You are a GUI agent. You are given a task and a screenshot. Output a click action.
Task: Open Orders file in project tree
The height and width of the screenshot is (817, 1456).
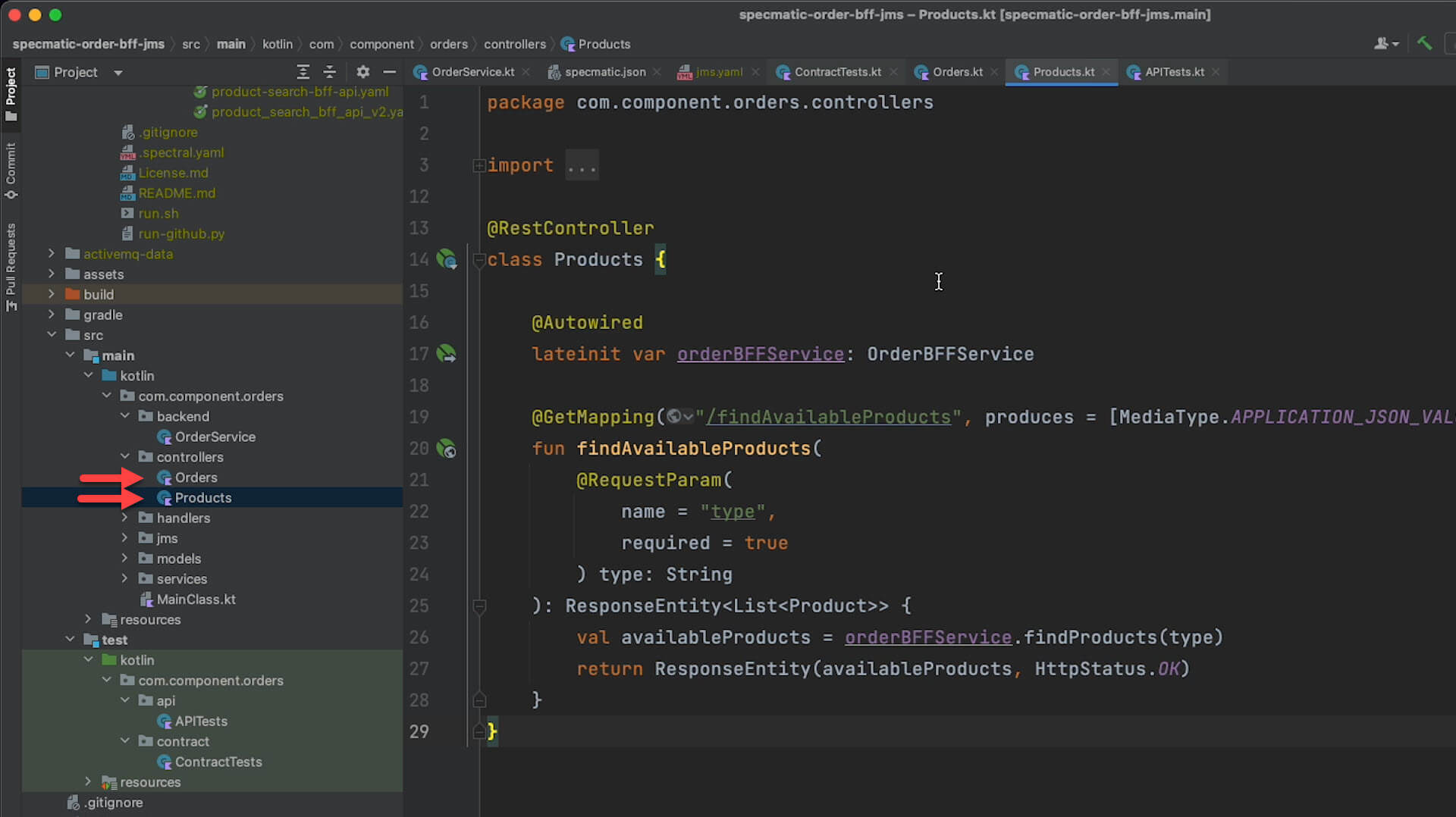pos(196,477)
